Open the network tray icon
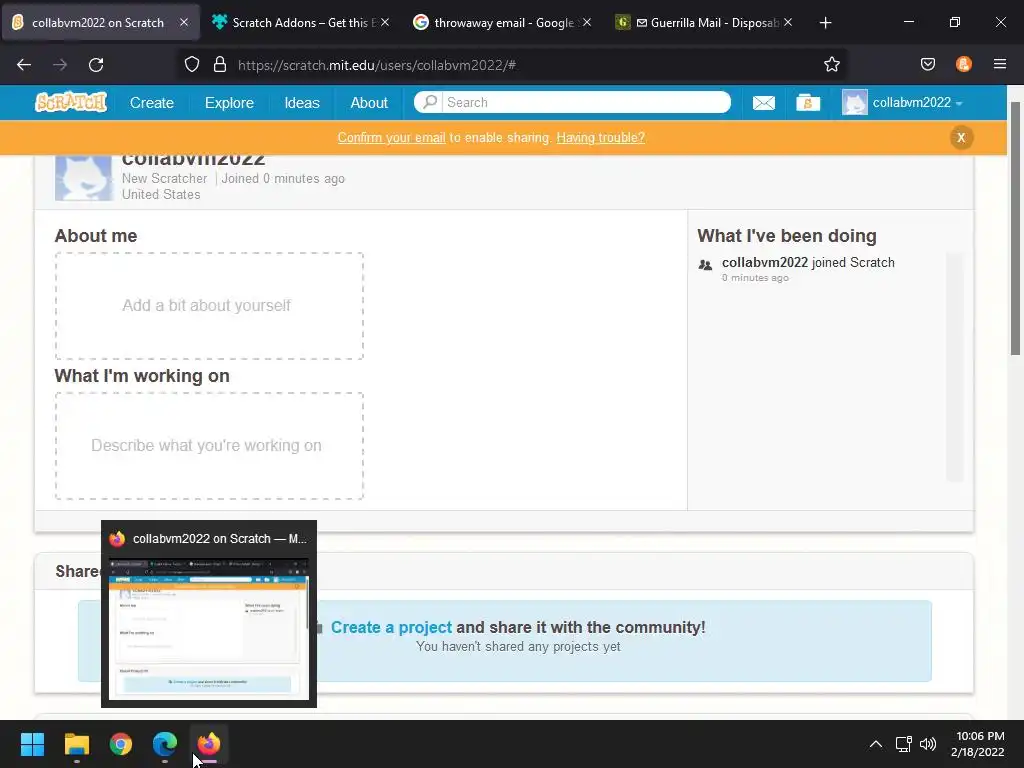Viewport: 1024px width, 768px height. point(903,744)
